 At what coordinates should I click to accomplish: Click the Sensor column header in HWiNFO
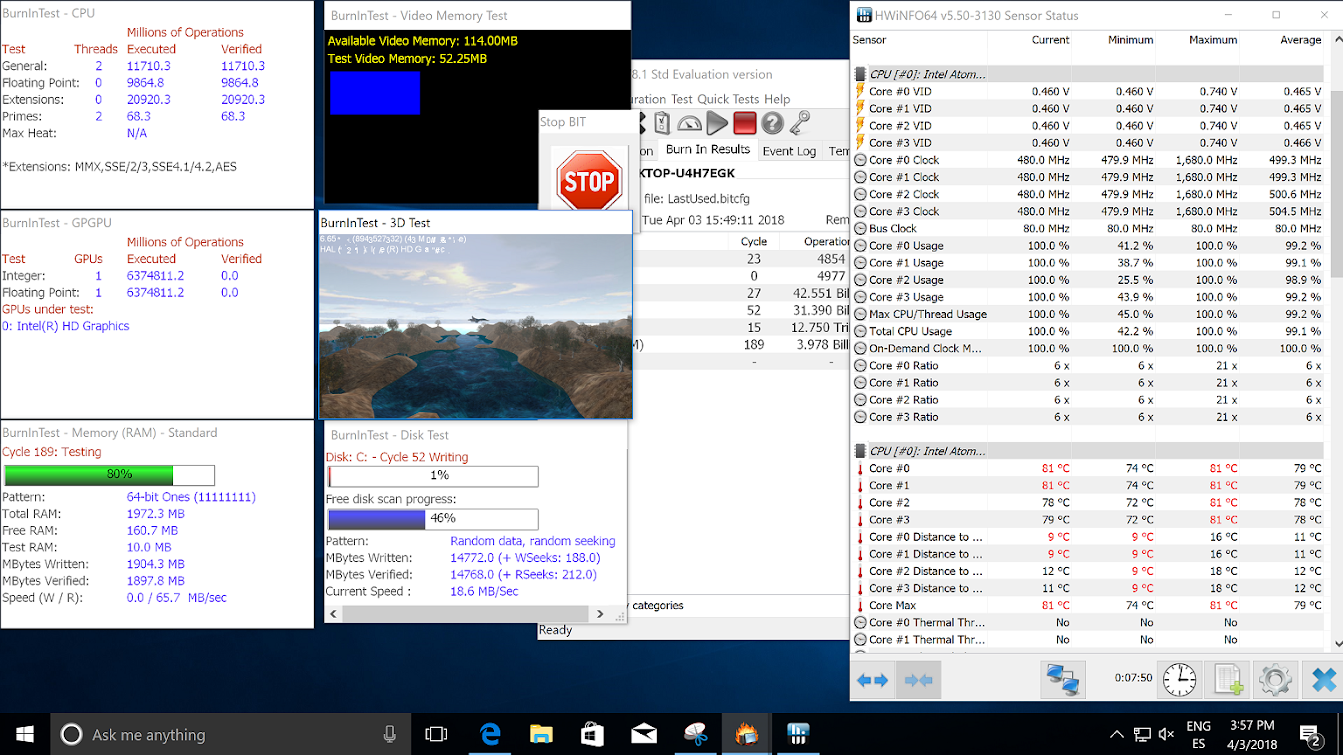(869, 40)
